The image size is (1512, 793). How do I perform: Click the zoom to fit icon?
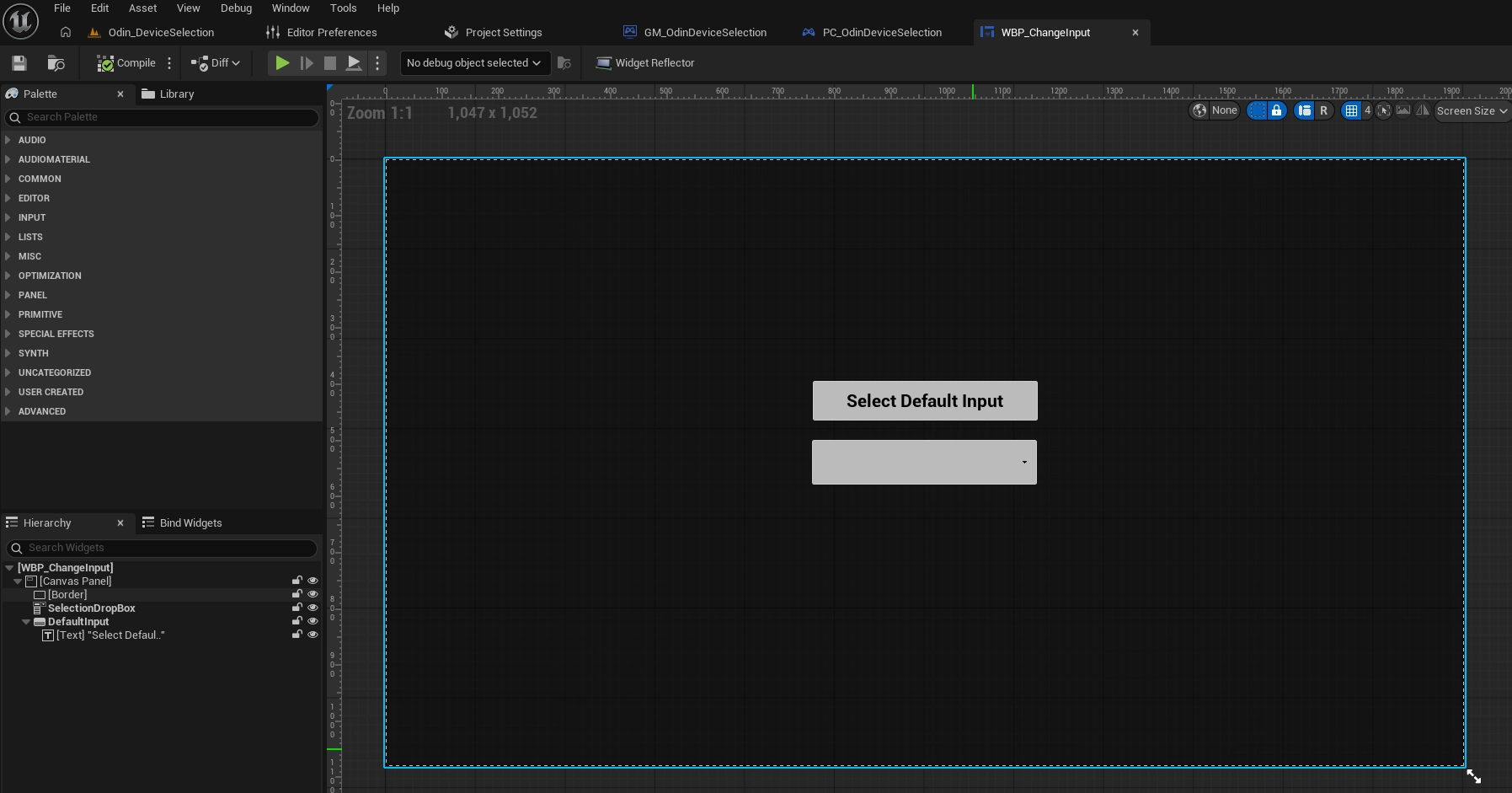point(1383,110)
